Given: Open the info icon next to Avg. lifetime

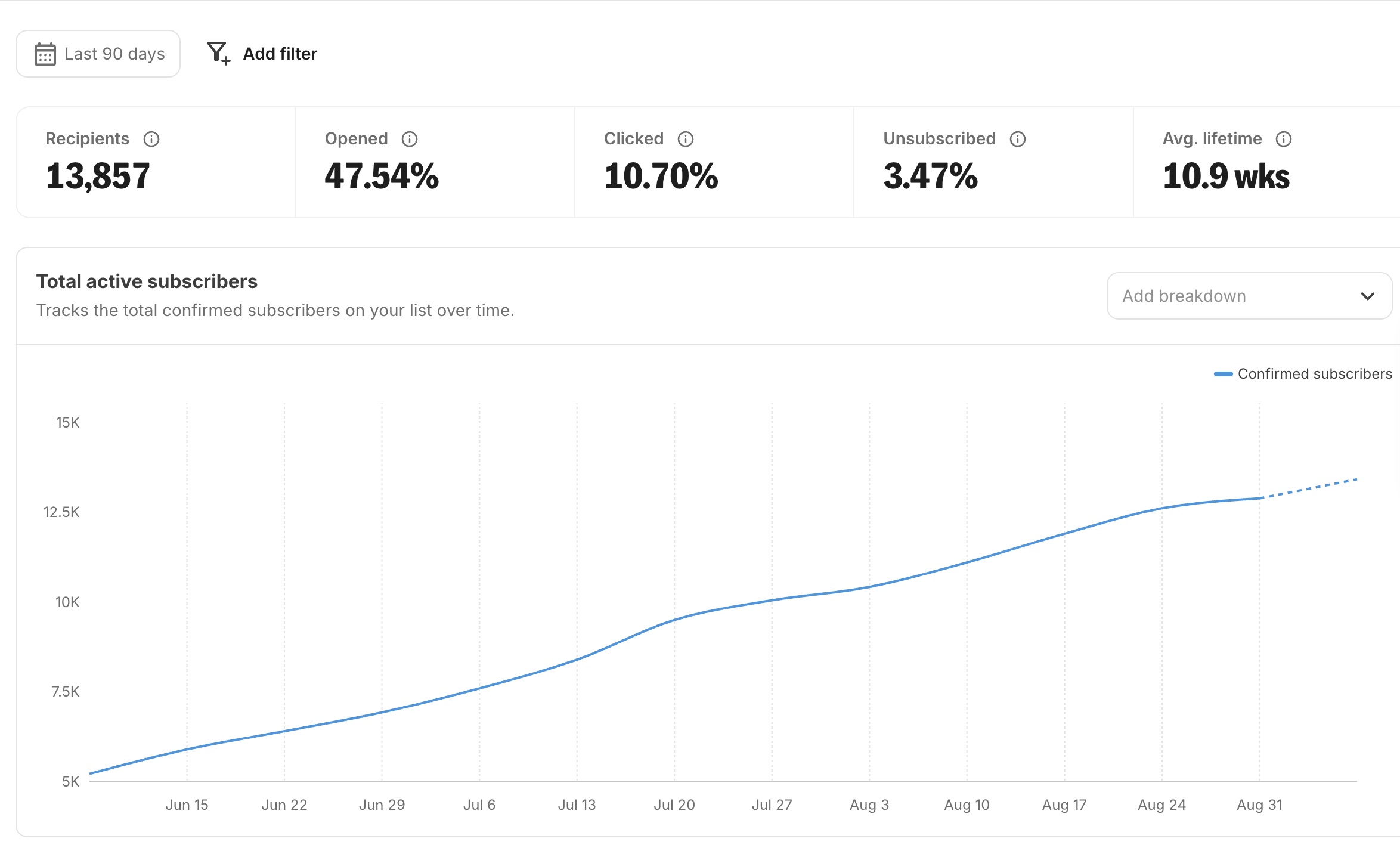Looking at the screenshot, I should click(x=1284, y=139).
